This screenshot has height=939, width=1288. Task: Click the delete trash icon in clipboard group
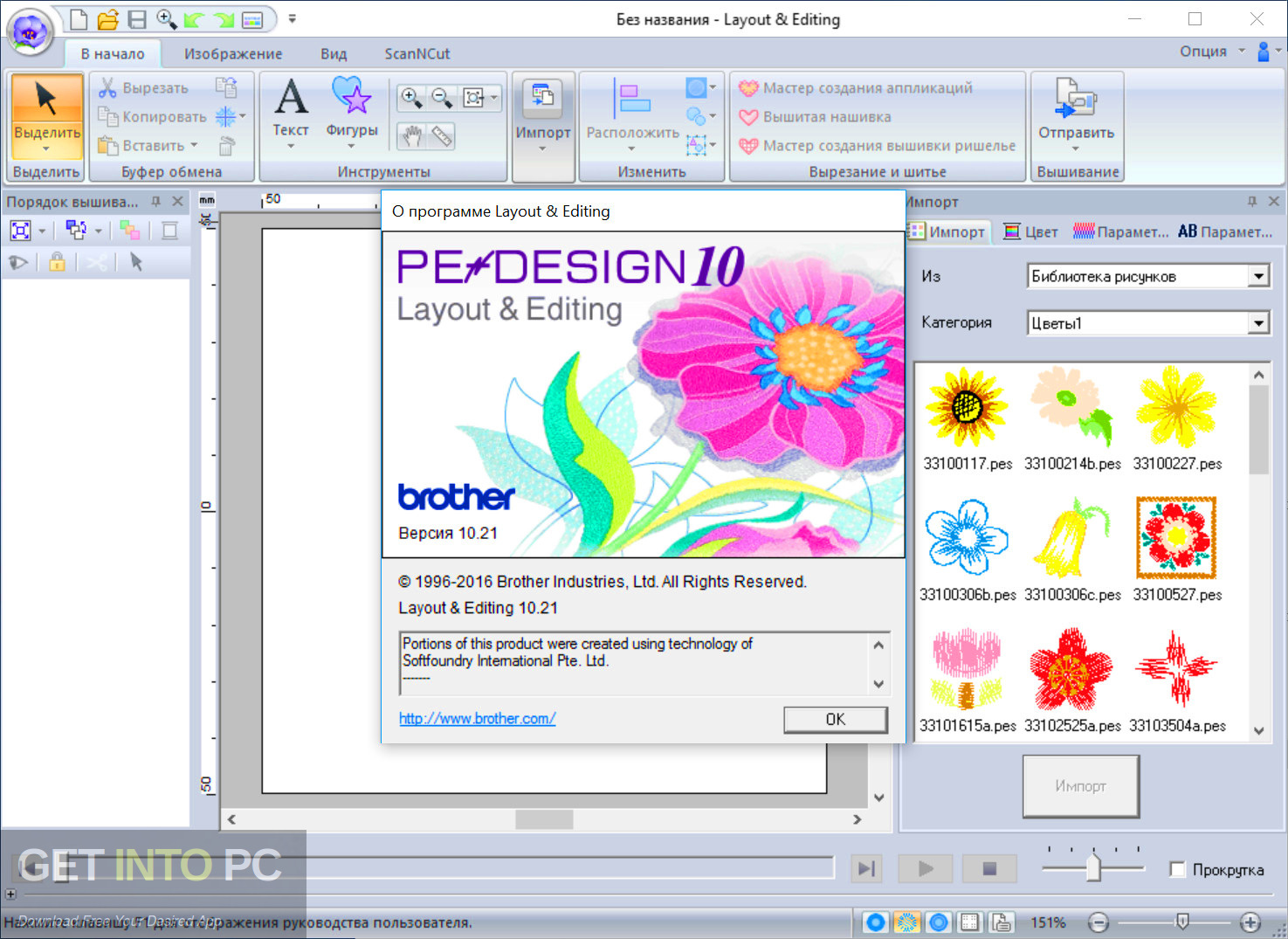(227, 145)
